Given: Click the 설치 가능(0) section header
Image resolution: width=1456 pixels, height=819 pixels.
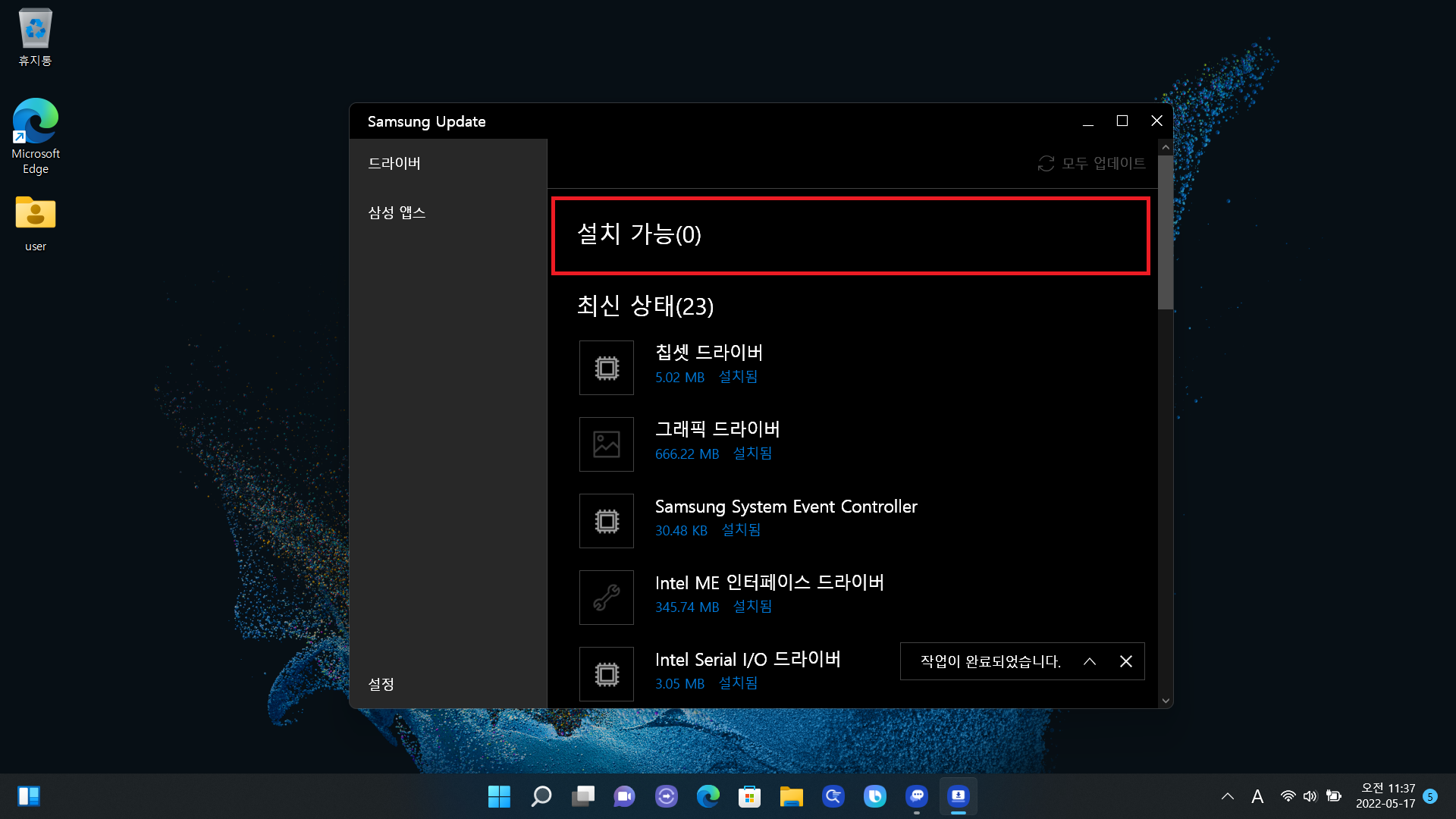Looking at the screenshot, I should [x=639, y=234].
